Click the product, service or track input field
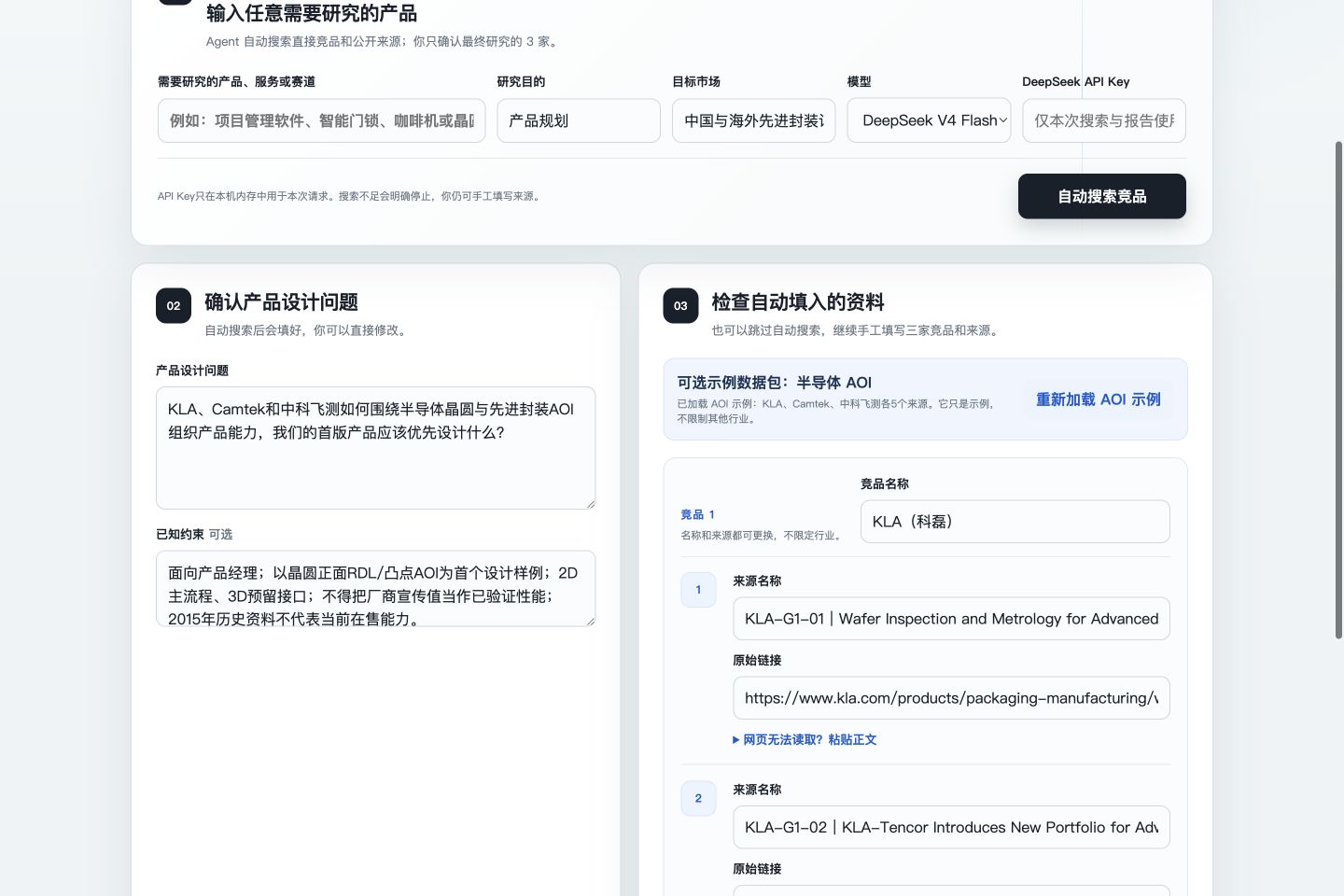1344x896 pixels. [x=321, y=120]
